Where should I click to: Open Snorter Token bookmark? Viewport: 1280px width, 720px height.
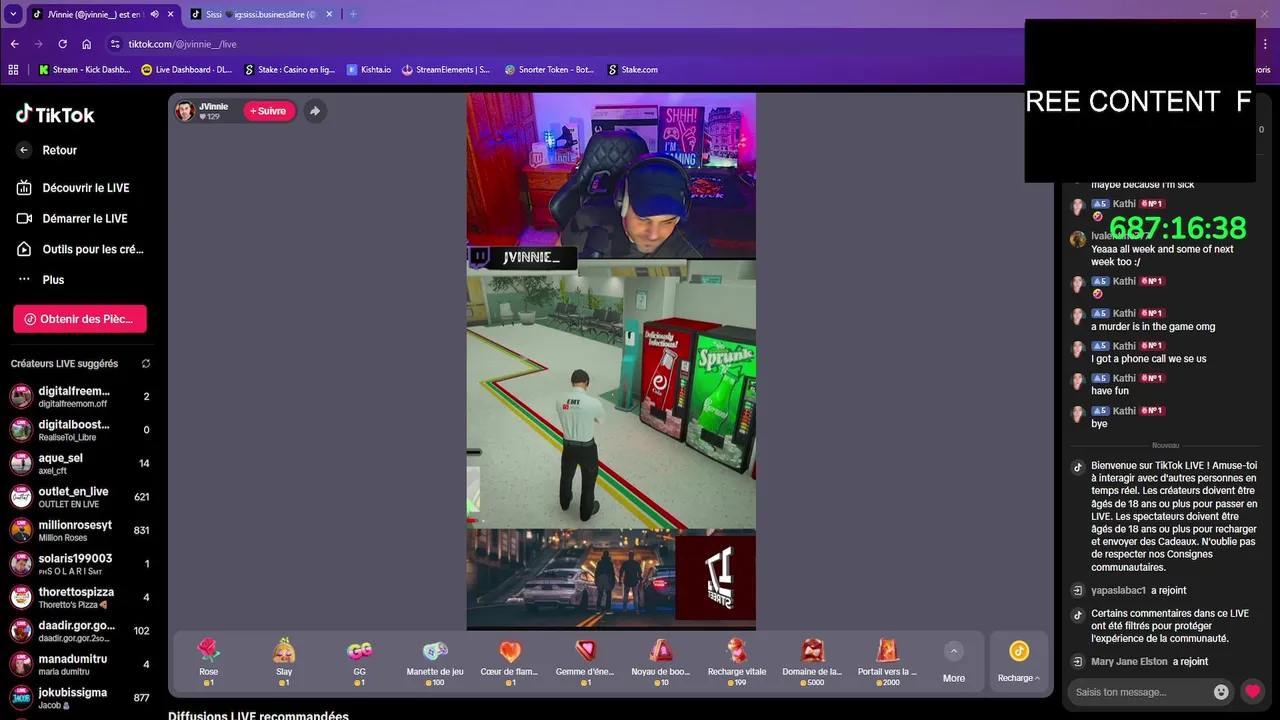point(549,70)
